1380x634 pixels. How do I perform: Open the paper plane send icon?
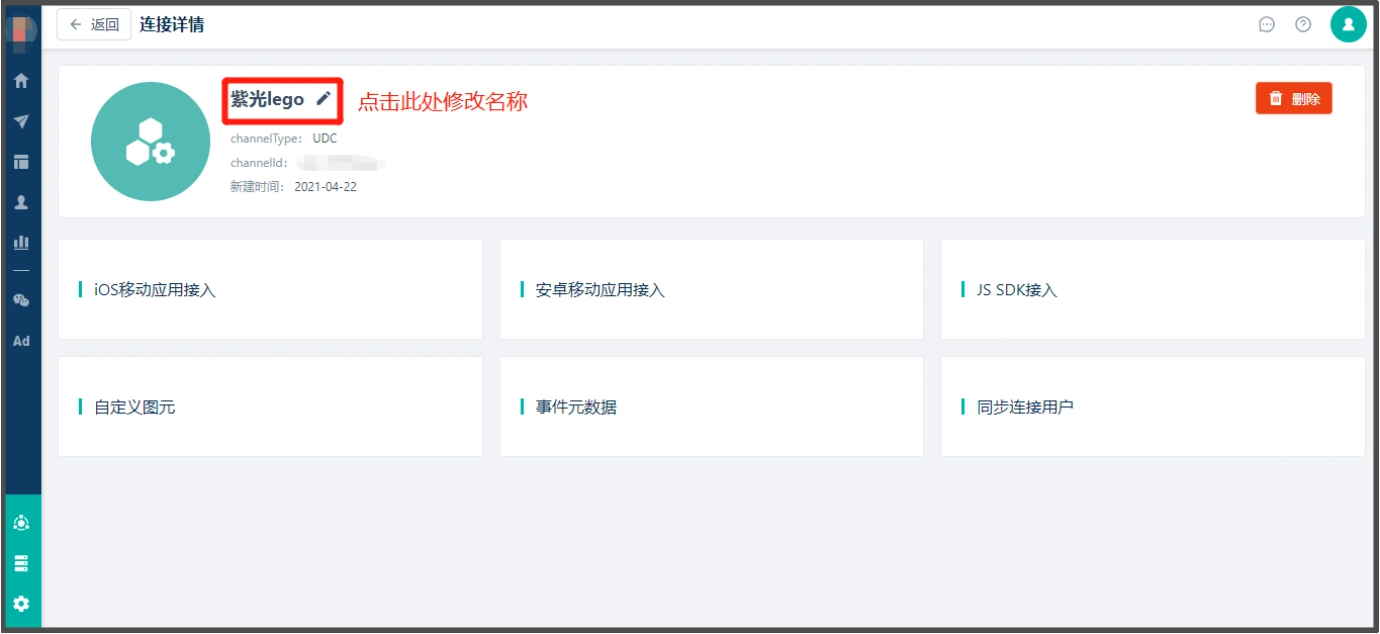pos(21,121)
